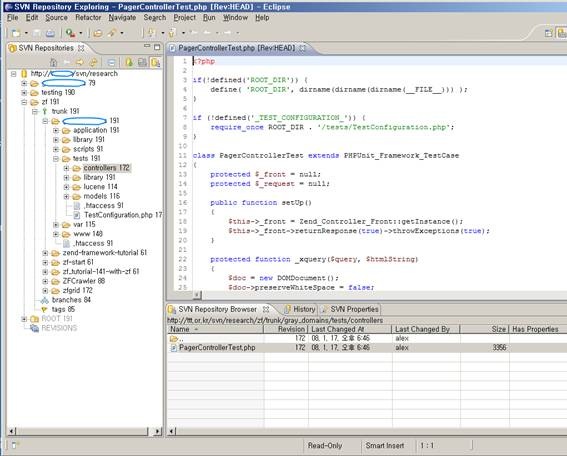The height and width of the screenshot is (456, 567).
Task: Click the Print toolbar icon
Action: pos(50,33)
